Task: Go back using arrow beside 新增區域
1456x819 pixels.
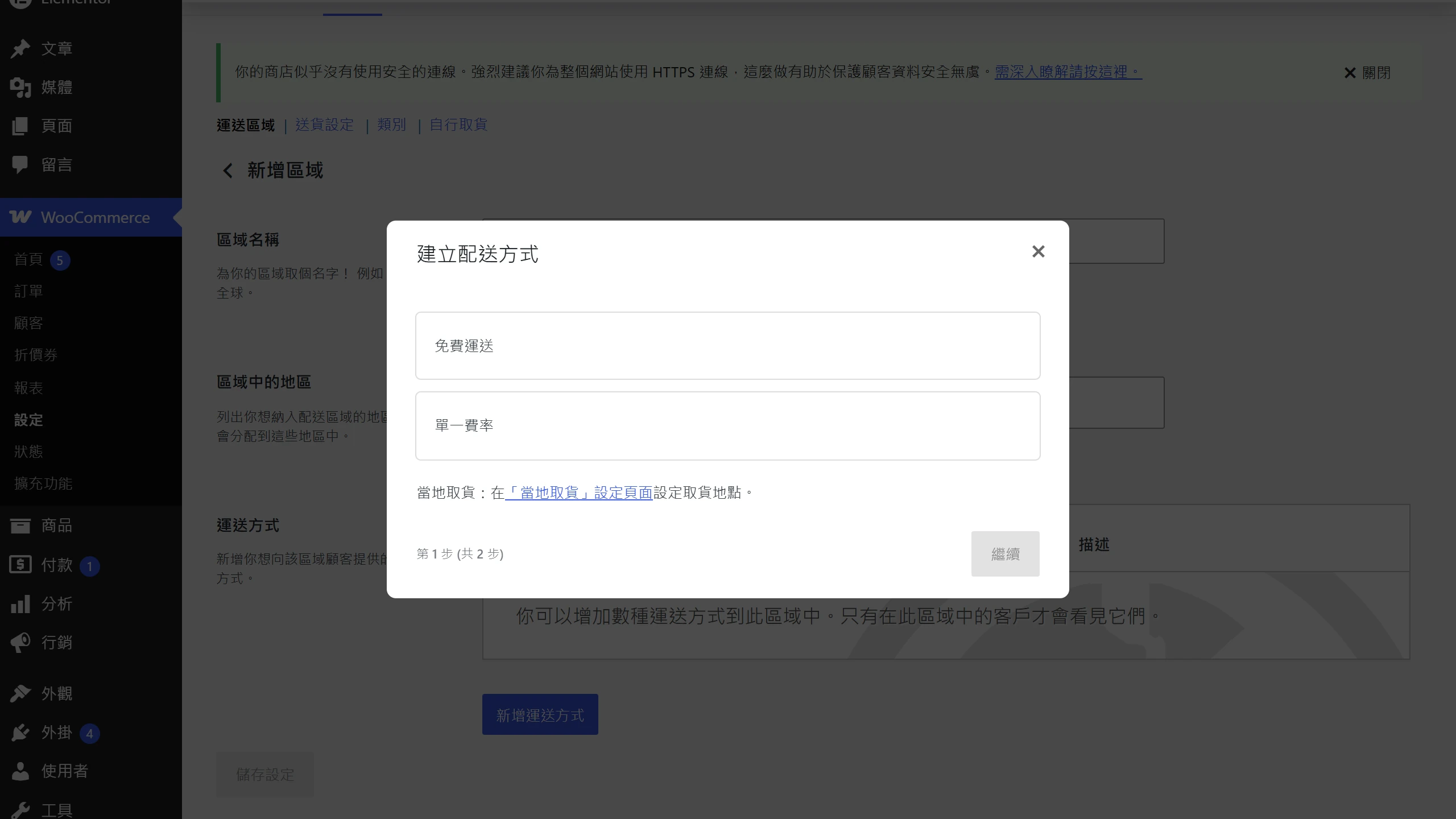Action: (x=227, y=171)
